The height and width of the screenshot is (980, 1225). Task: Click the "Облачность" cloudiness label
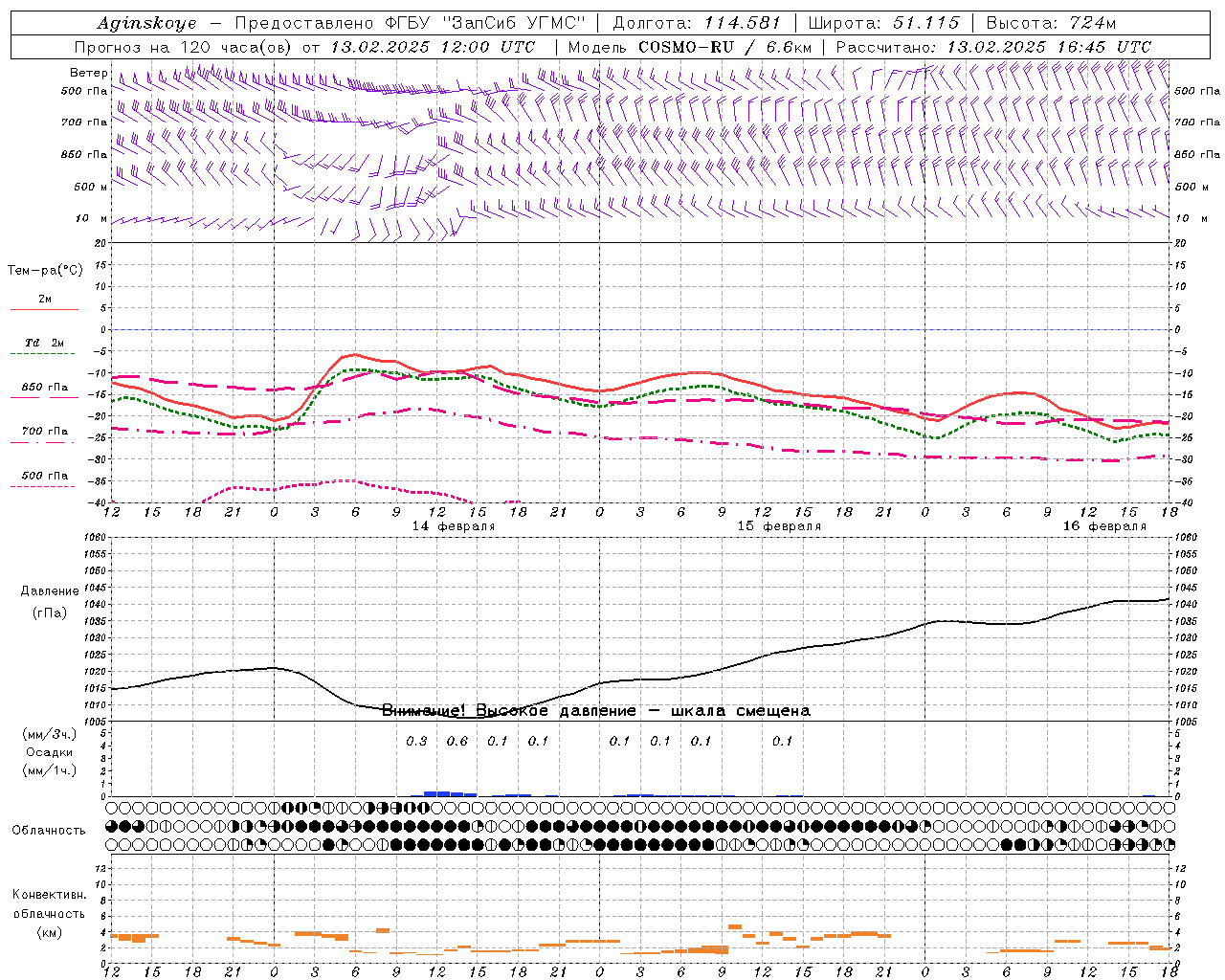pos(49,831)
